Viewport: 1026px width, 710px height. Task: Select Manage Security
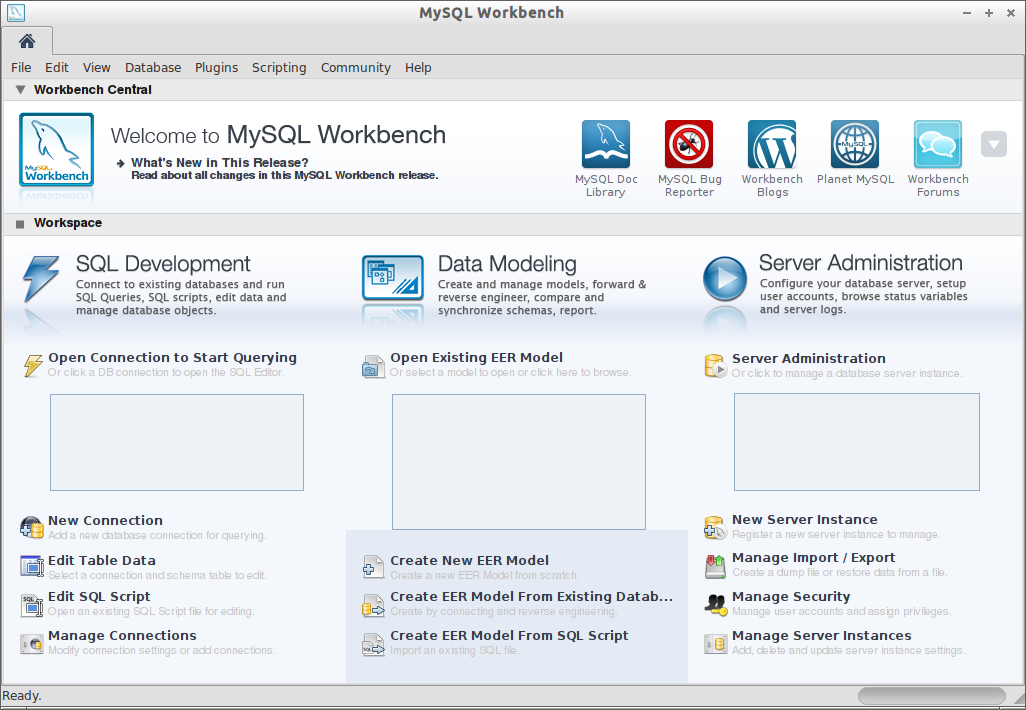791,597
